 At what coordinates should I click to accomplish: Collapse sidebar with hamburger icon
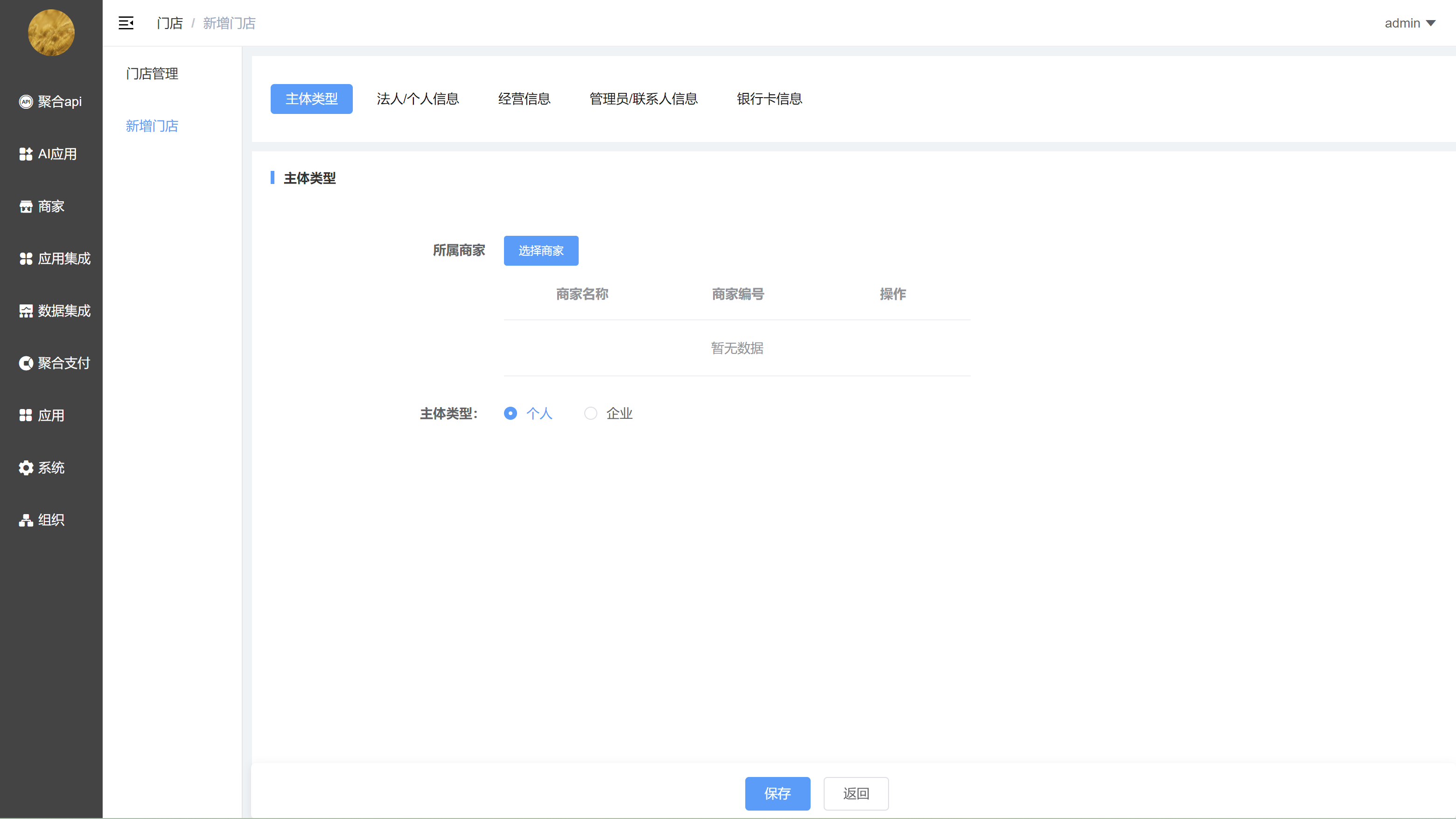coord(126,23)
